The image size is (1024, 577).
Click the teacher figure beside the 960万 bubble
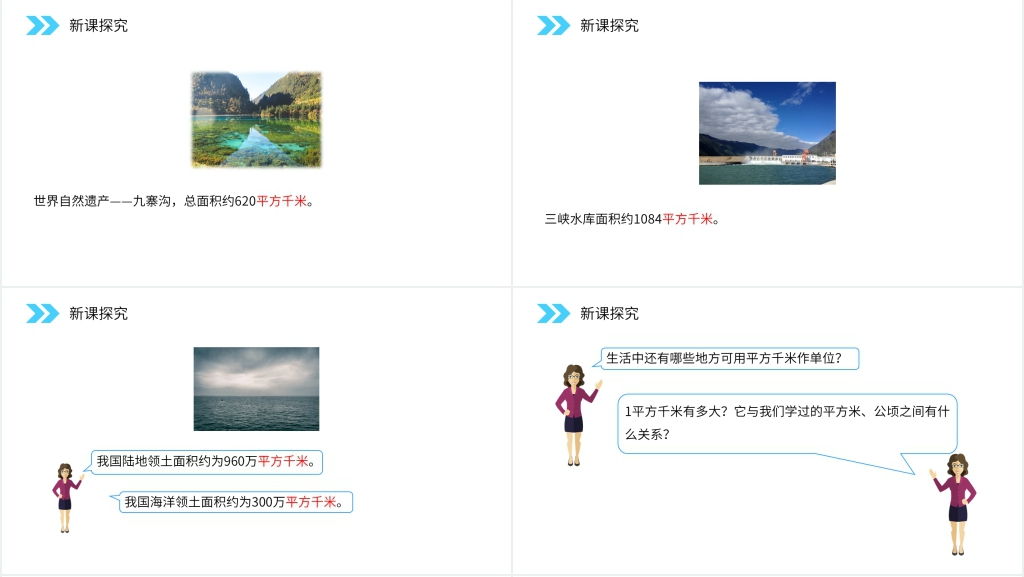65,497
